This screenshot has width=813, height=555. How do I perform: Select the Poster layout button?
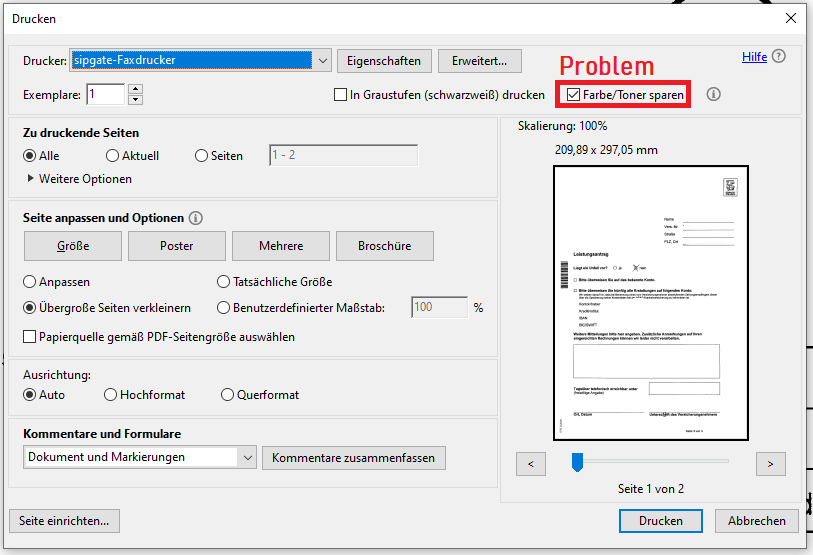click(177, 246)
